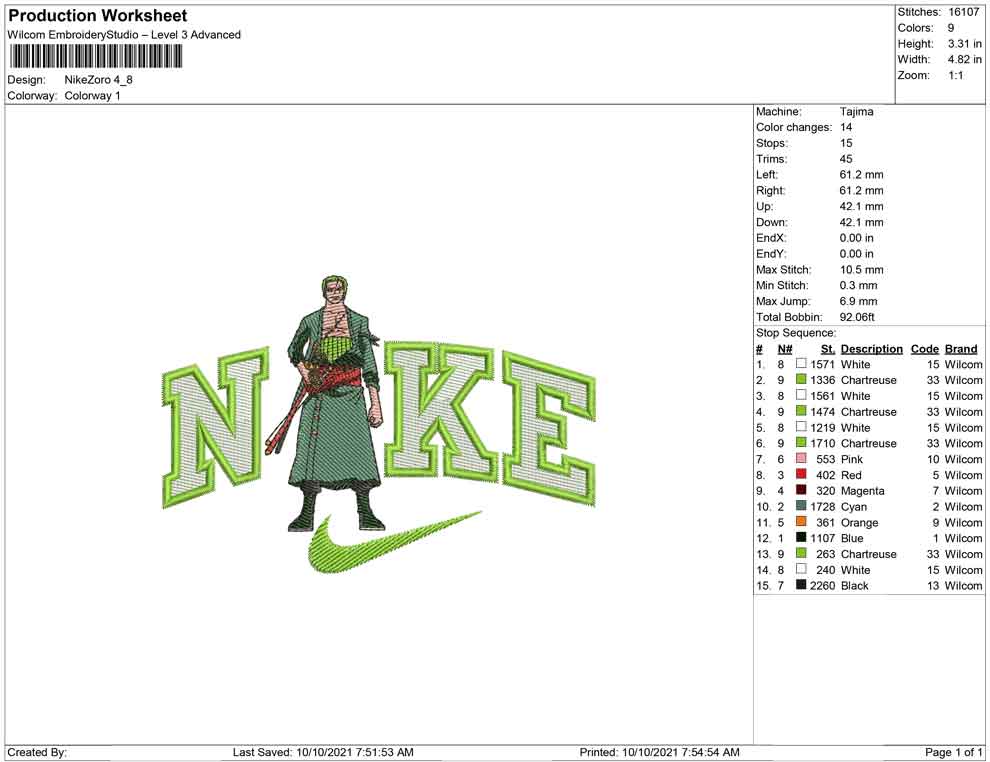This screenshot has width=990, height=762.
Task: Click the Colors value 9
Action: (951, 28)
